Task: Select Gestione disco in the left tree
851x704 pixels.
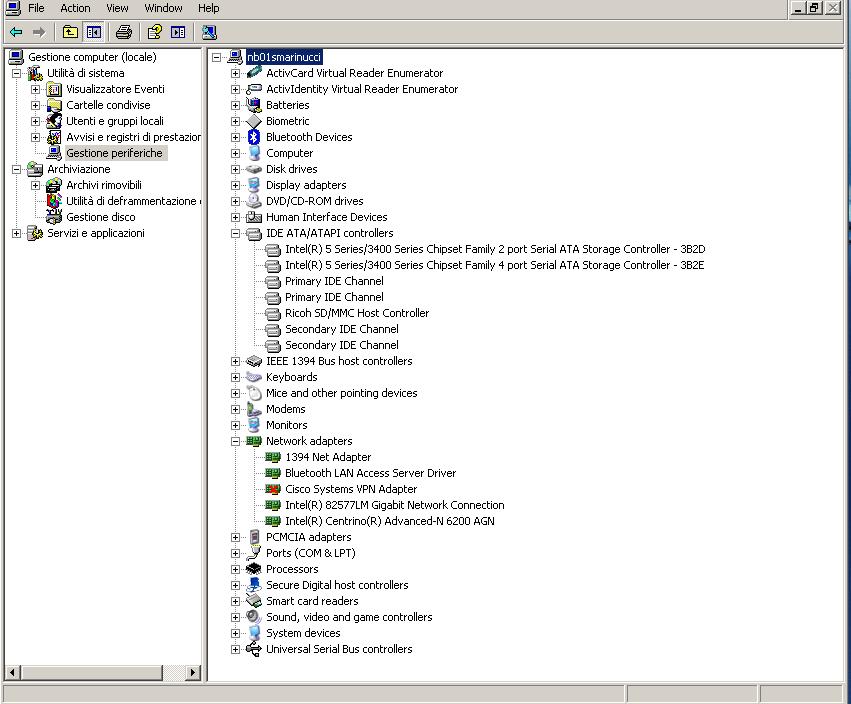Action: (x=100, y=217)
